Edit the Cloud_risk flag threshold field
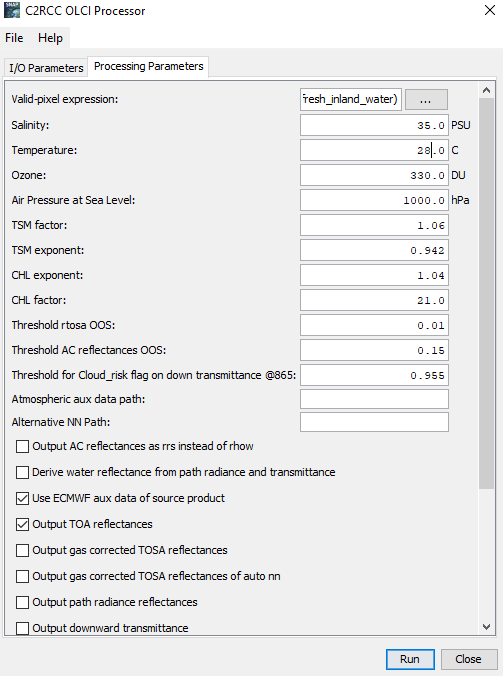 [x=374, y=375]
